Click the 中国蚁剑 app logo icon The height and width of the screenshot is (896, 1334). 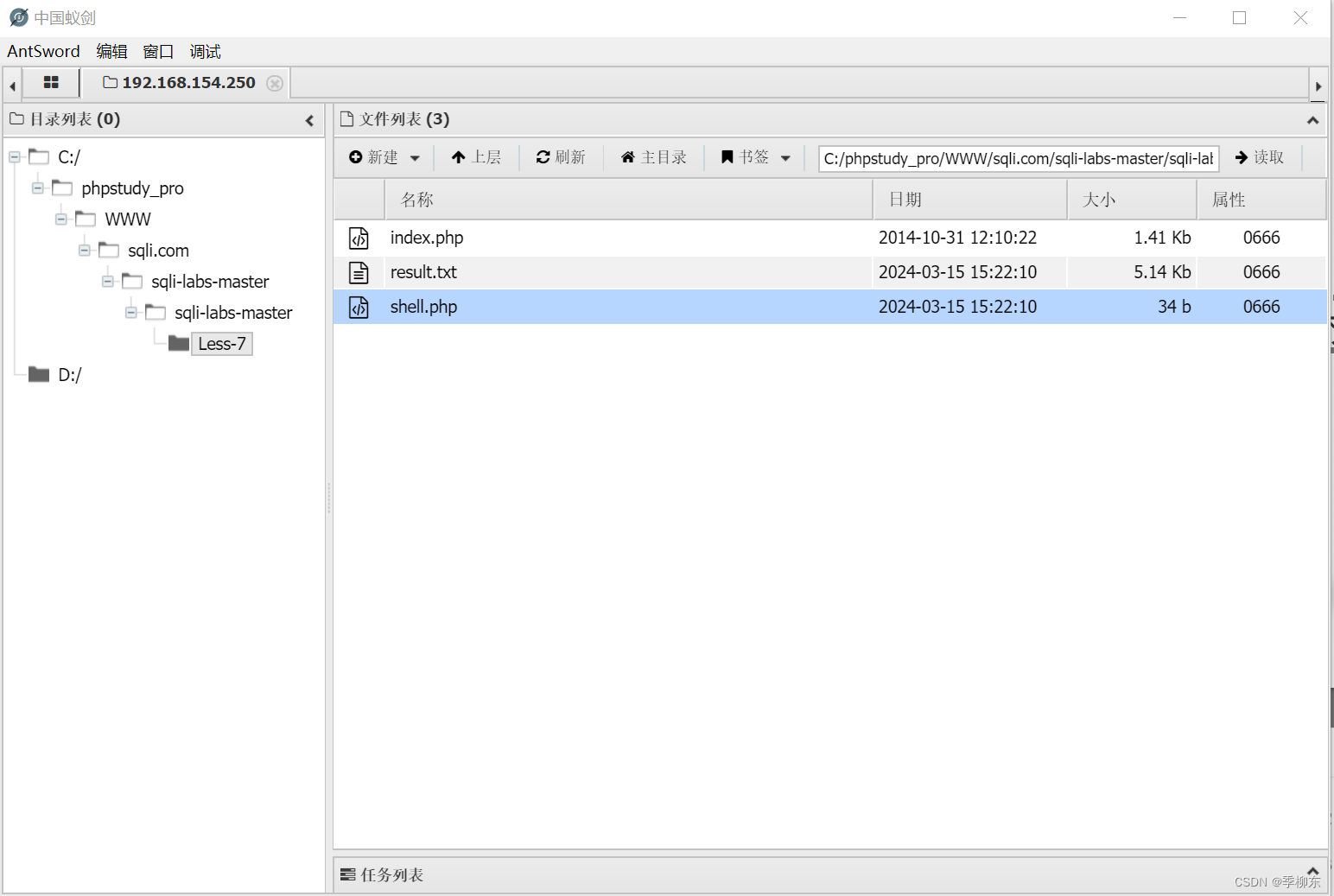click(x=18, y=17)
